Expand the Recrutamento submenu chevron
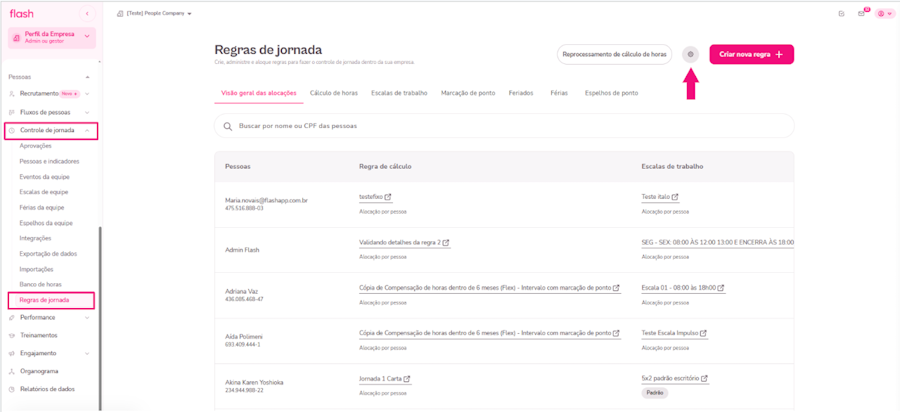This screenshot has height=412, width=900. [x=87, y=94]
